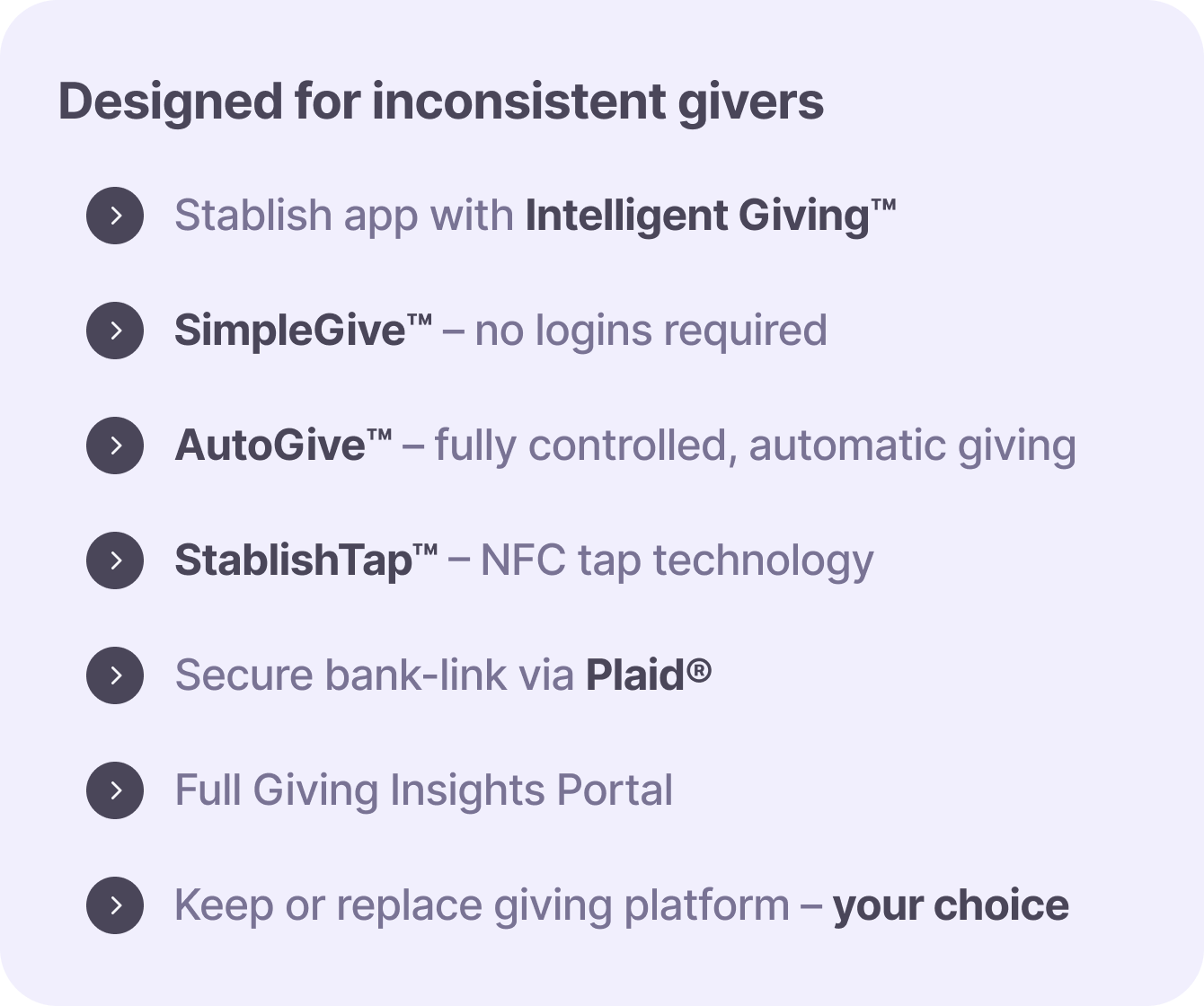Click the 'Secure bank-link via' text

(374, 675)
